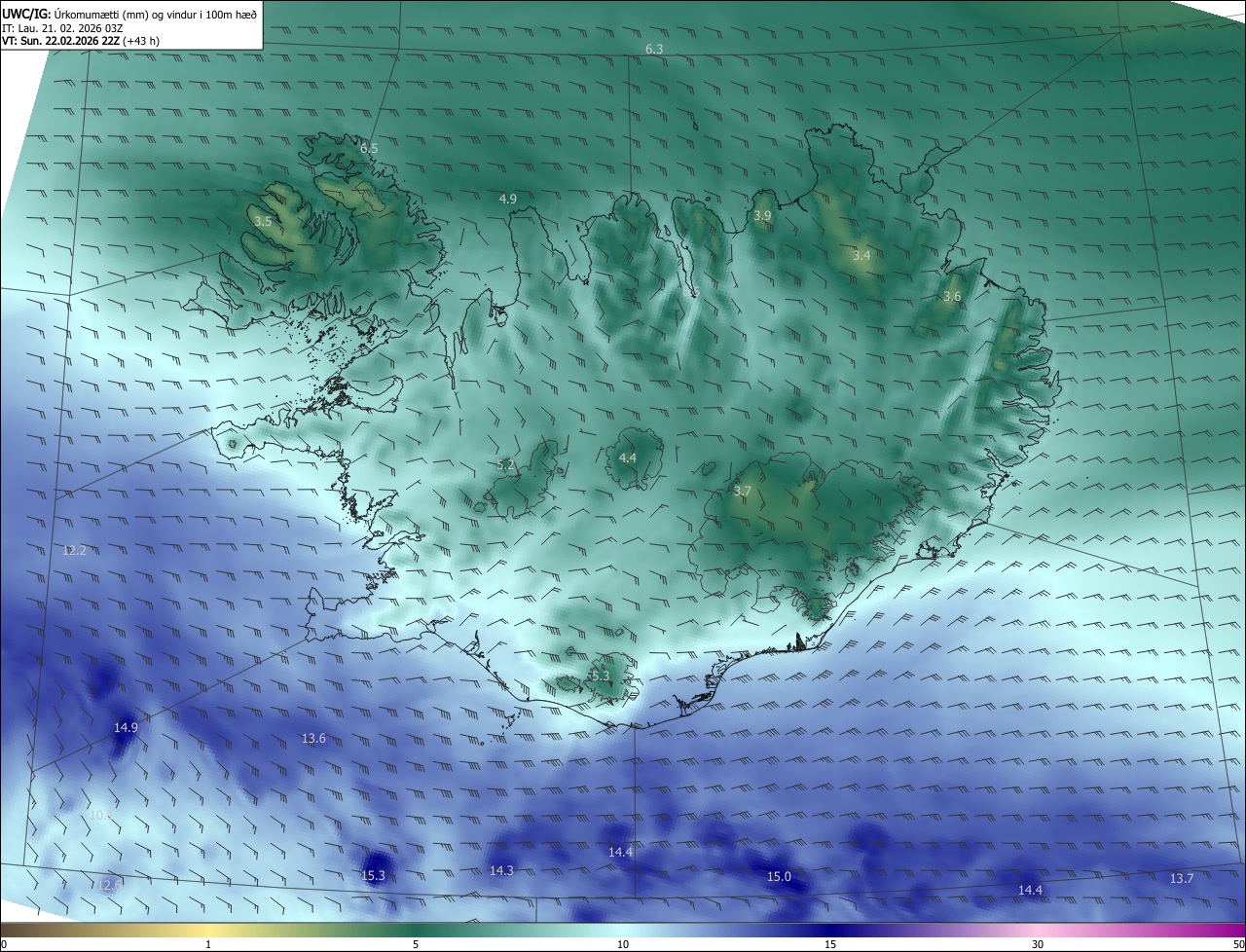Click the faint '10.1' value on the map

pyautogui.click(x=101, y=815)
